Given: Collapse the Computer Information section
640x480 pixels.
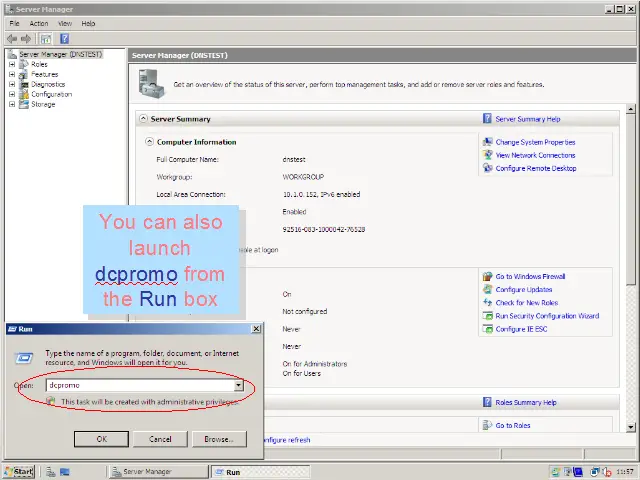Looking at the screenshot, I should point(149,142).
